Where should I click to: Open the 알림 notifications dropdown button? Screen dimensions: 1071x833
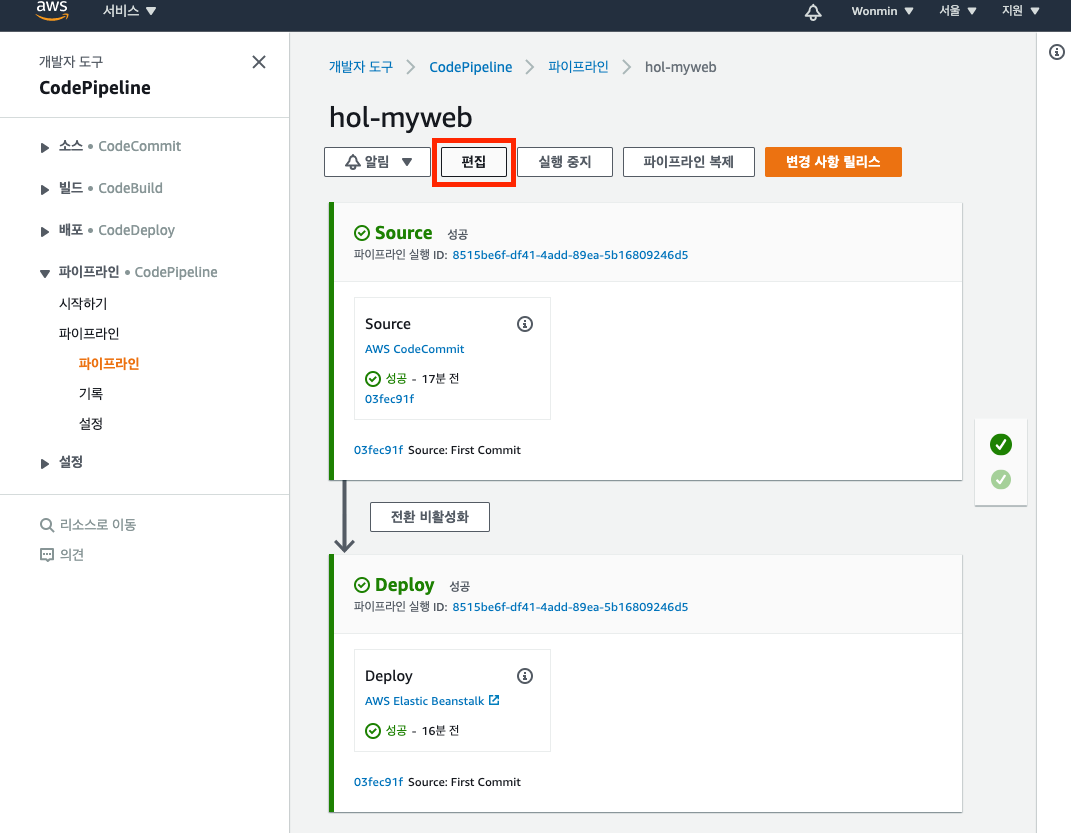pyautogui.click(x=377, y=162)
